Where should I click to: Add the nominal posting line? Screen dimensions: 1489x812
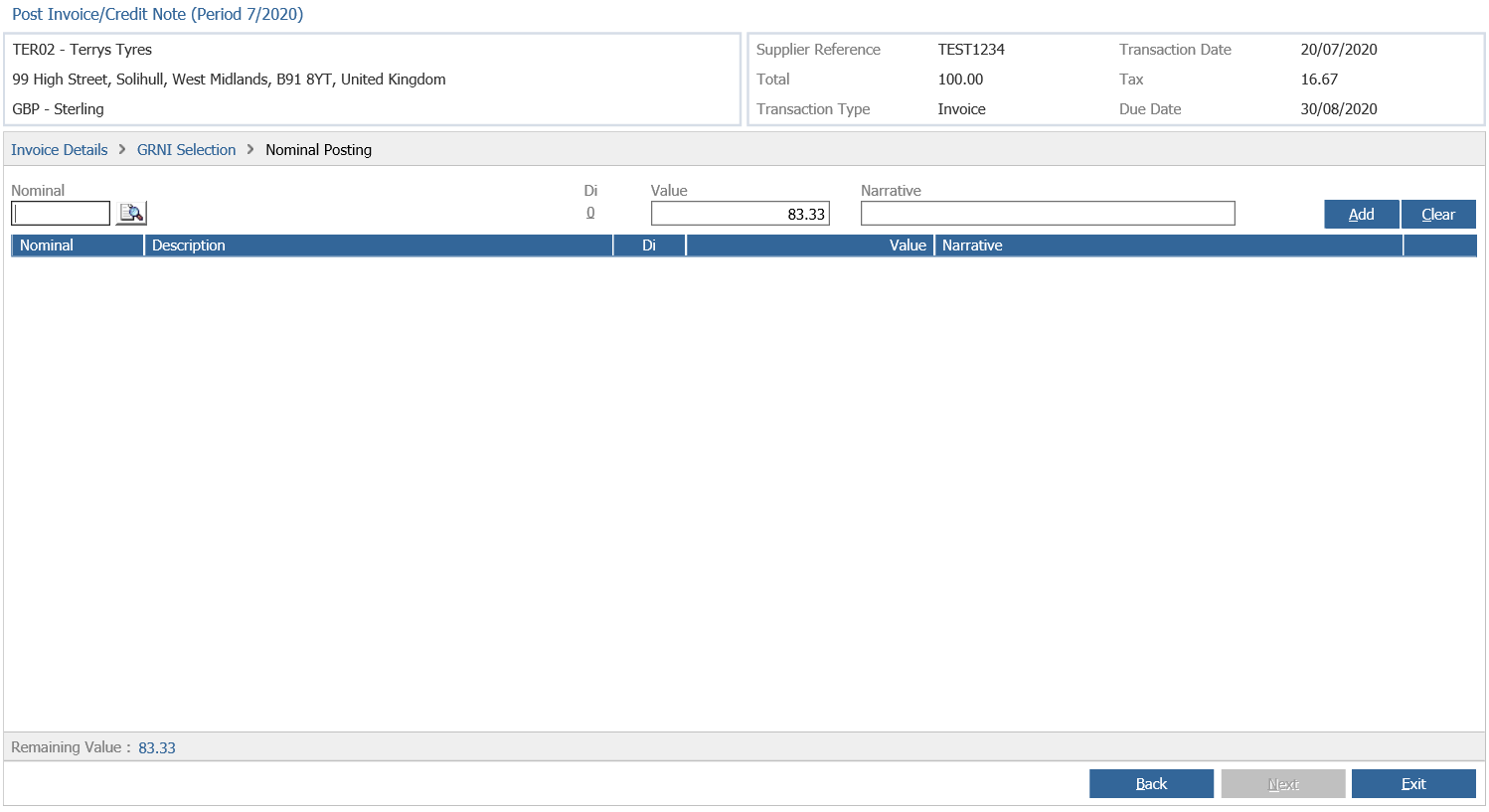[x=1361, y=214]
